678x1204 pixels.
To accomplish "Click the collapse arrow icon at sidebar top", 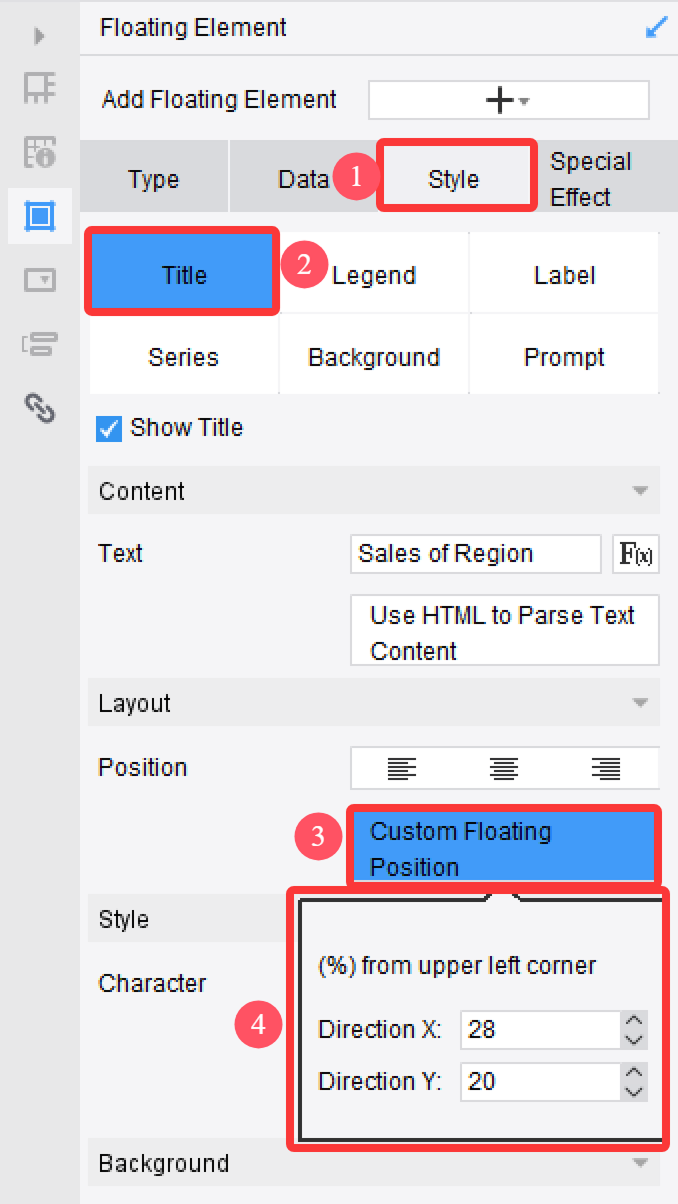I will click(x=38, y=35).
